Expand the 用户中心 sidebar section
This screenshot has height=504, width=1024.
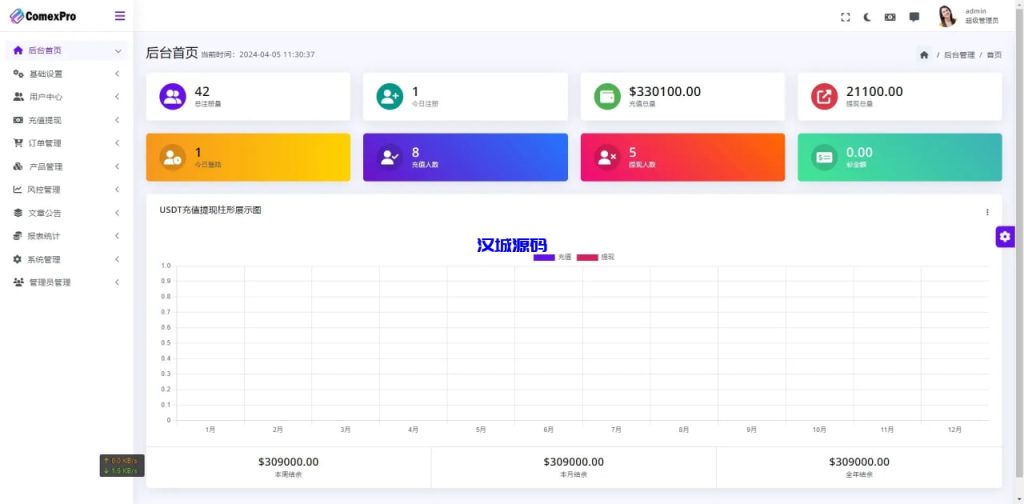(x=65, y=97)
